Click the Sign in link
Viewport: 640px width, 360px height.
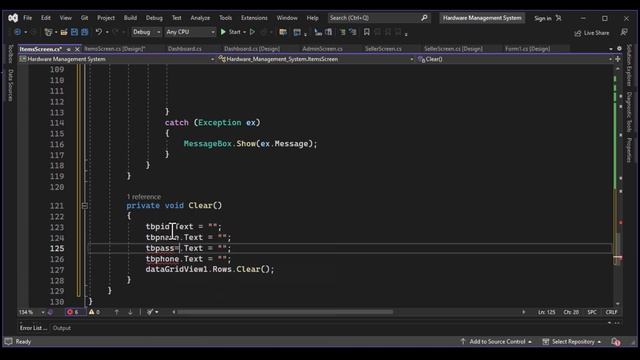(543, 18)
